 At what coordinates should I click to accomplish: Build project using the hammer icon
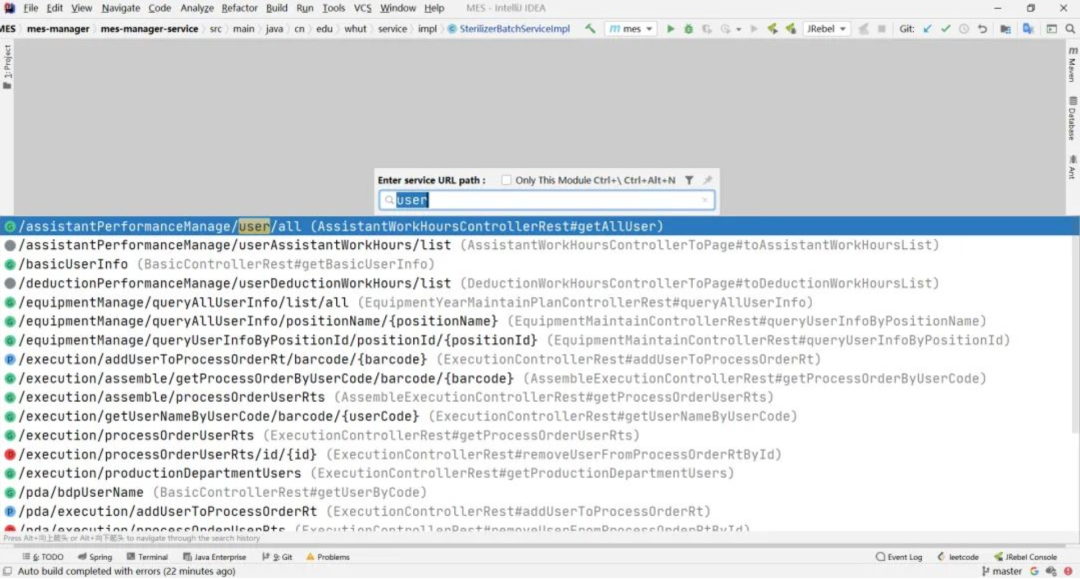[590, 29]
